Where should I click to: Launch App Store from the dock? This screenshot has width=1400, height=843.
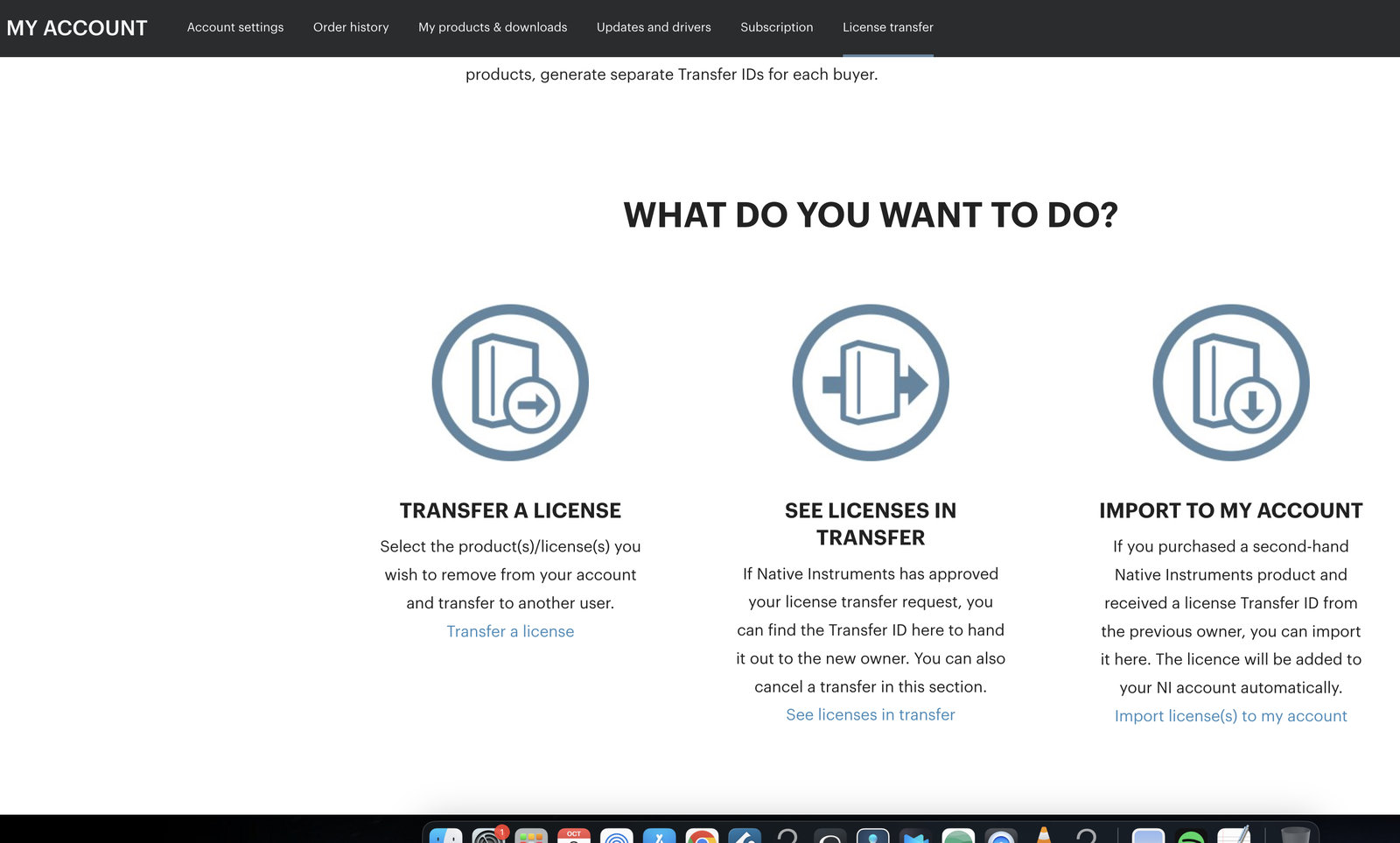coord(659,837)
